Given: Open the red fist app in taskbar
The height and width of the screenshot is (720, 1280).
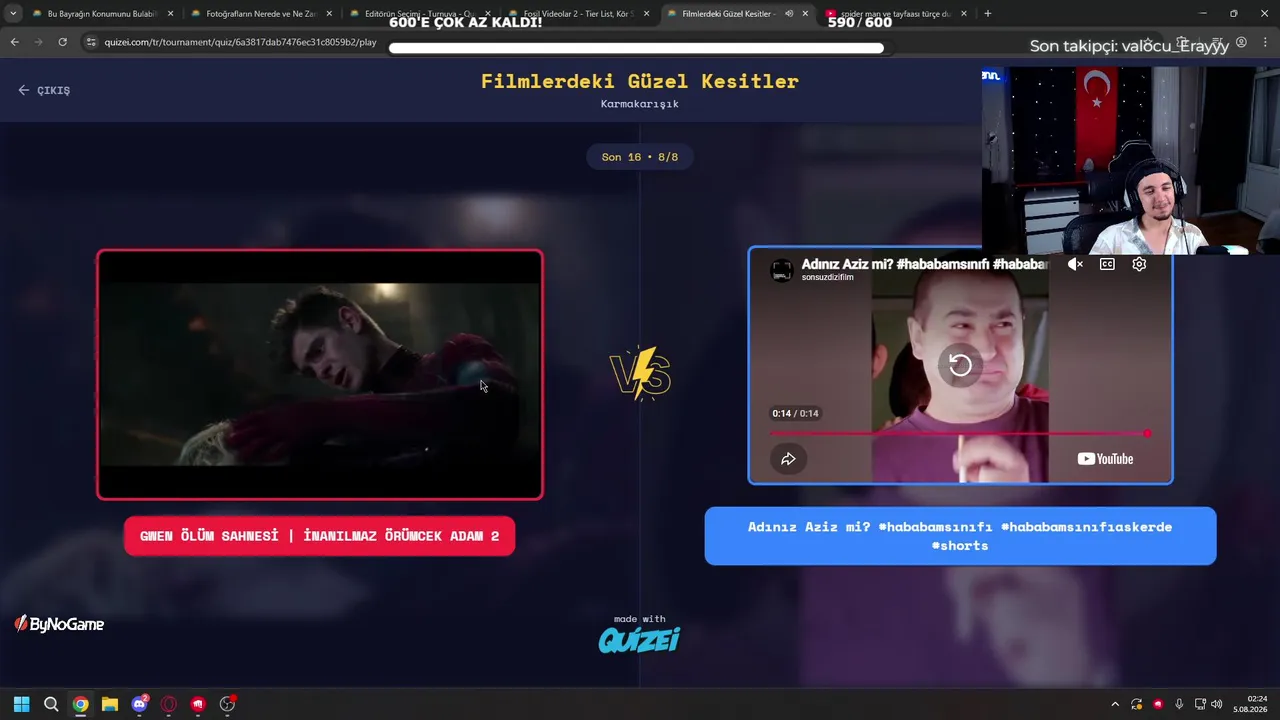Looking at the screenshot, I should click(198, 704).
